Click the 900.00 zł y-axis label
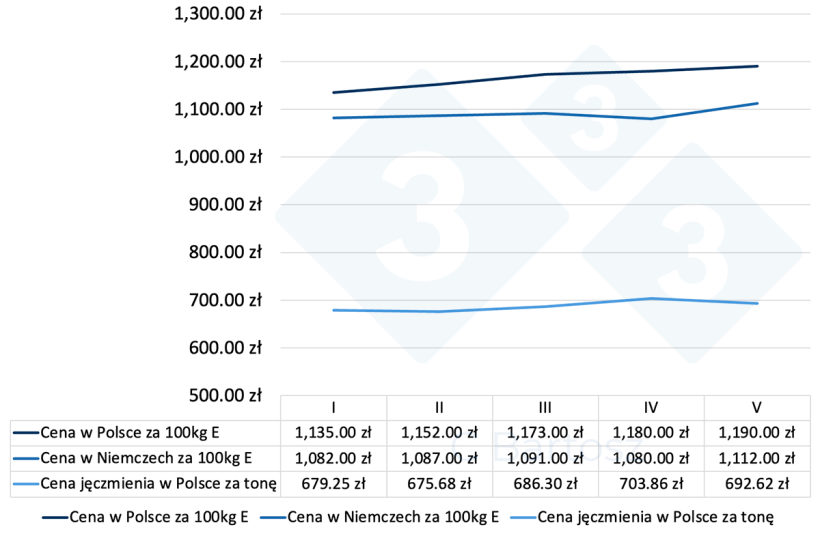Viewport: 820px width, 538px height. (x=224, y=204)
